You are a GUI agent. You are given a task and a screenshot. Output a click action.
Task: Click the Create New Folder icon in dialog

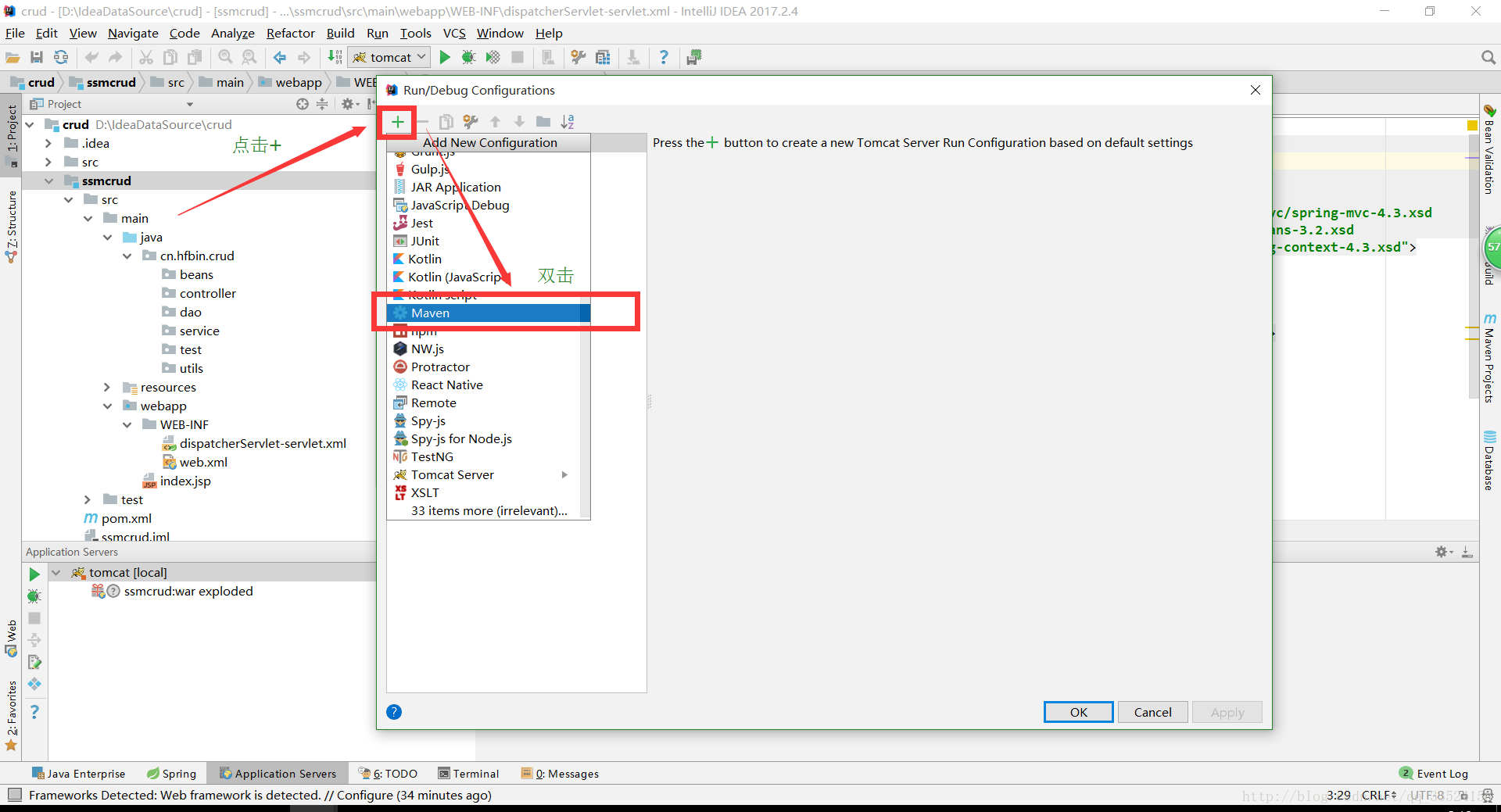[x=543, y=122]
